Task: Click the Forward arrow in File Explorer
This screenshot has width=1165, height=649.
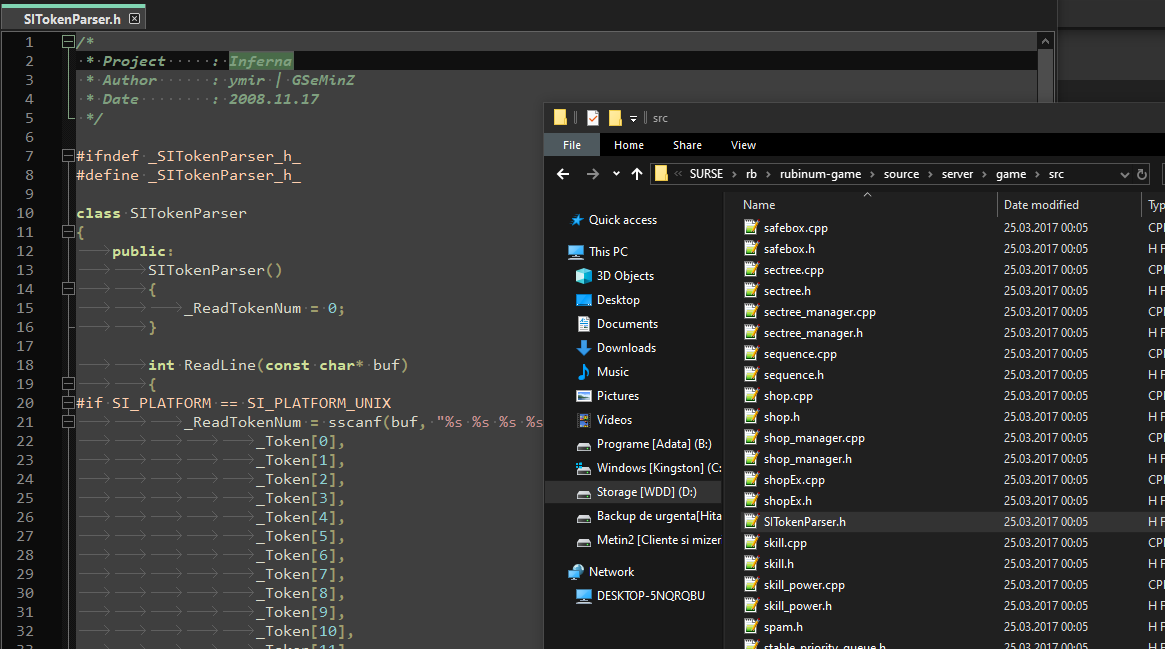Action: coord(592,174)
